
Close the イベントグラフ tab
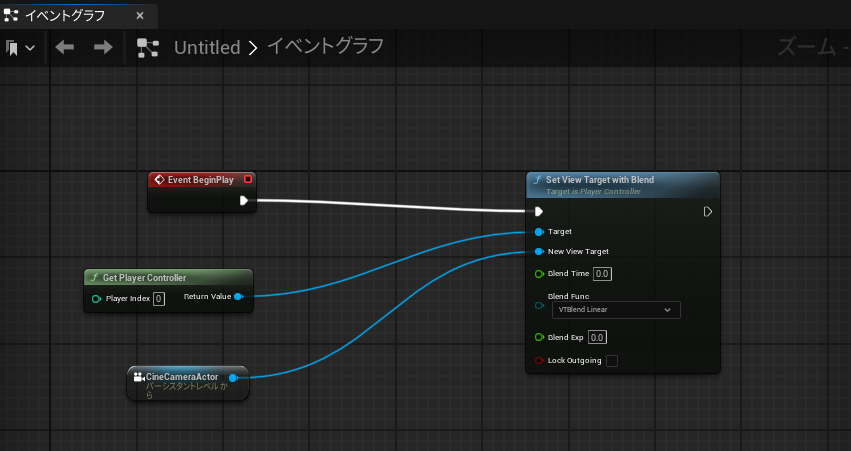pyautogui.click(x=140, y=16)
